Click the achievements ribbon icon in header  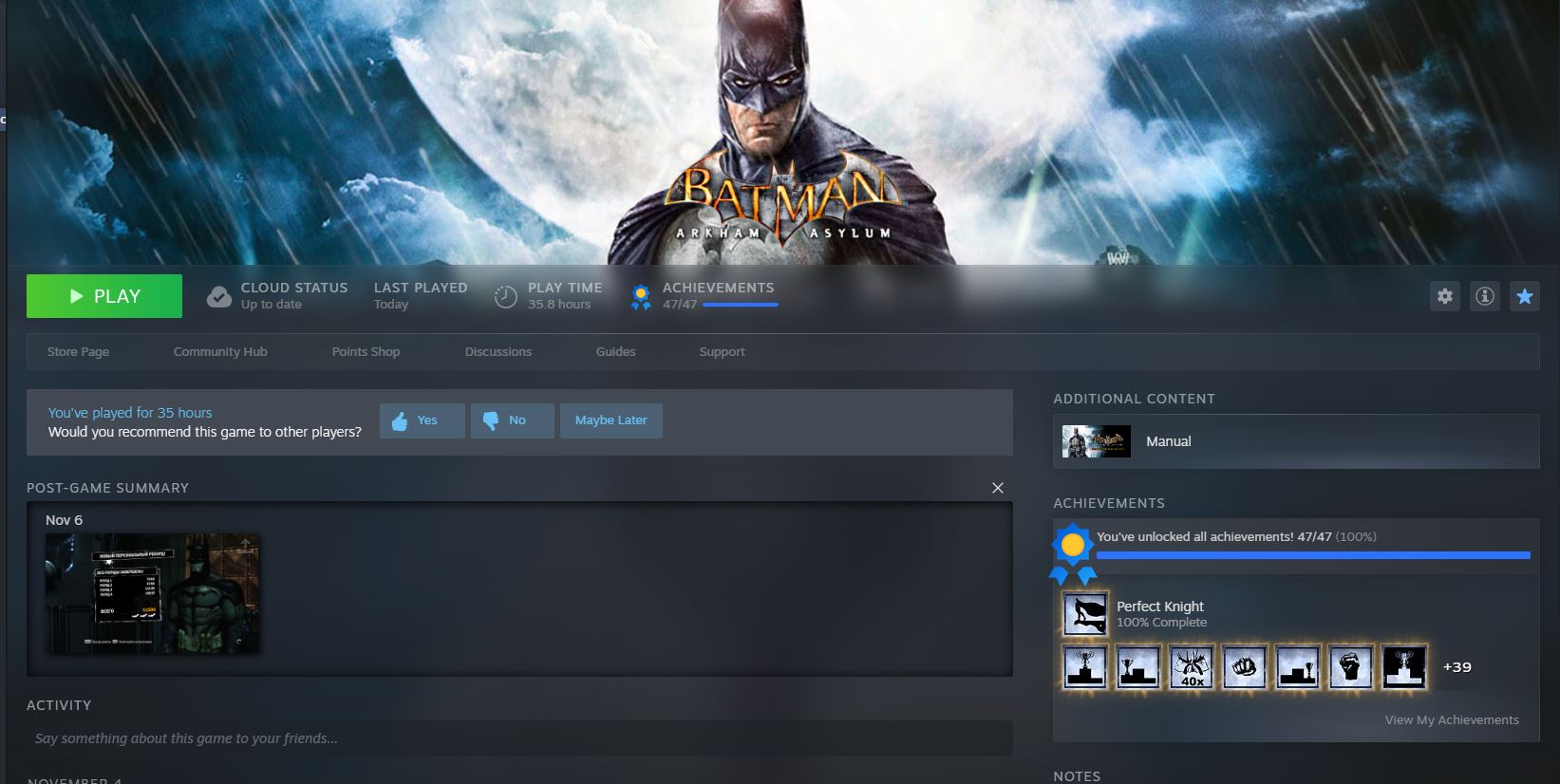(x=641, y=297)
